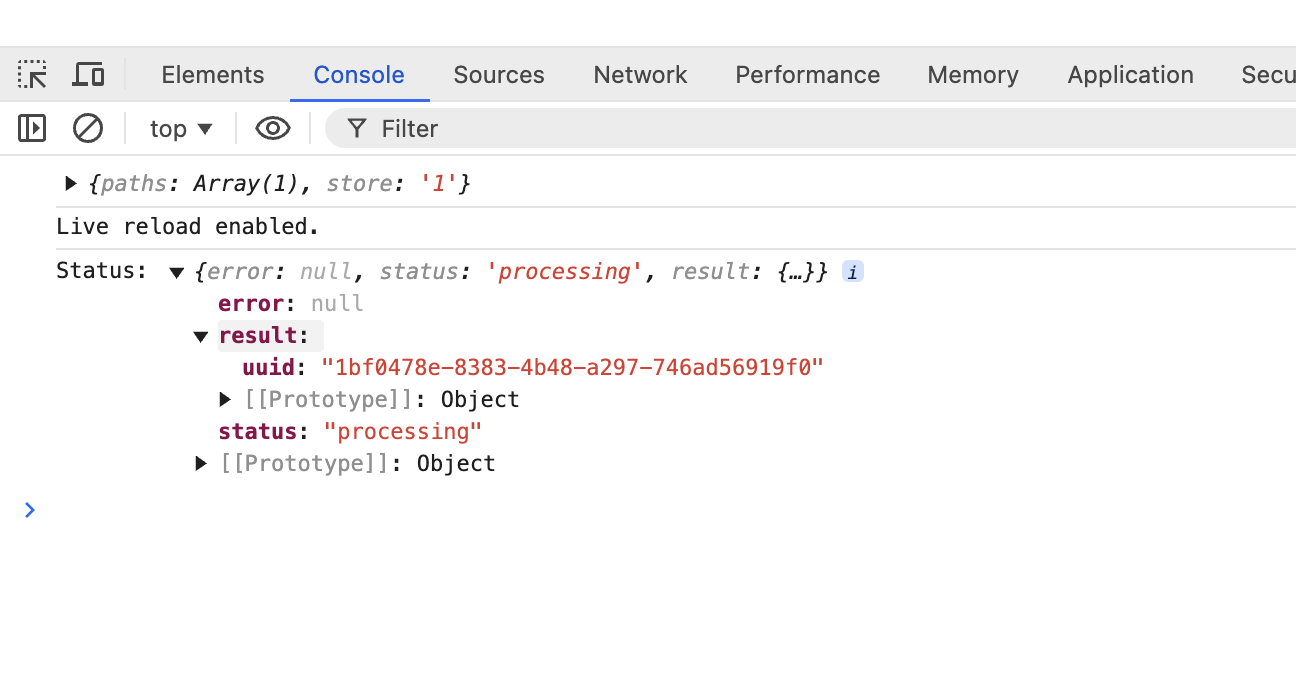1296x694 pixels.
Task: Switch to the Sources tab
Action: pyautogui.click(x=498, y=74)
